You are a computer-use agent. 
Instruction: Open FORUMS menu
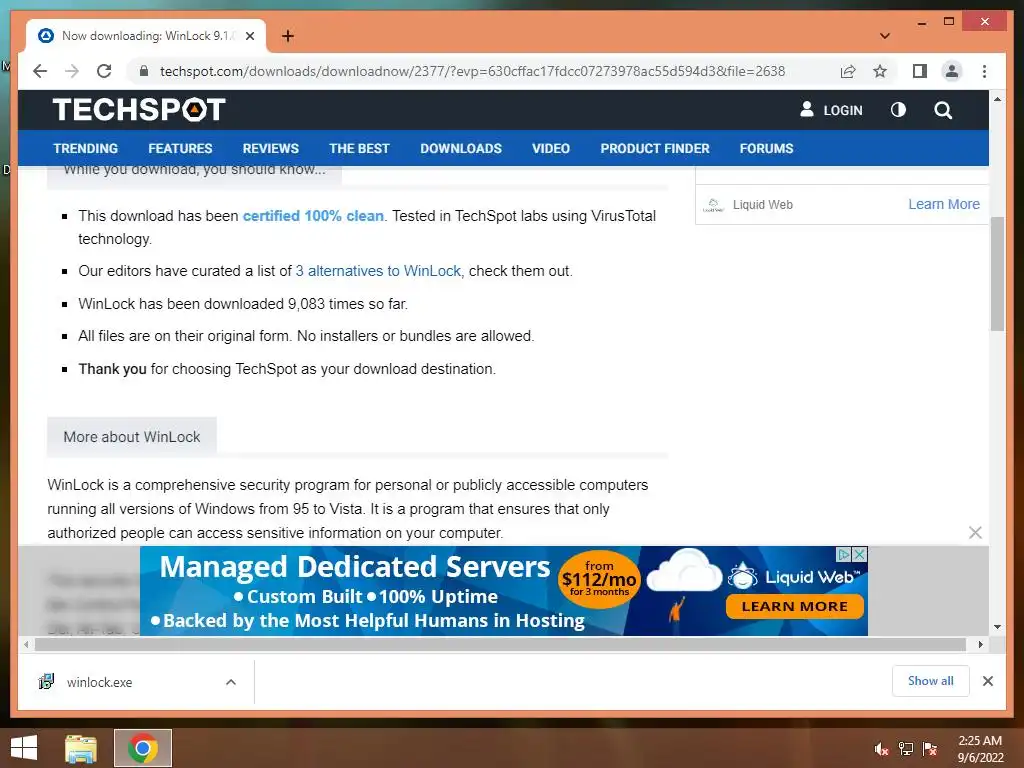(x=767, y=148)
